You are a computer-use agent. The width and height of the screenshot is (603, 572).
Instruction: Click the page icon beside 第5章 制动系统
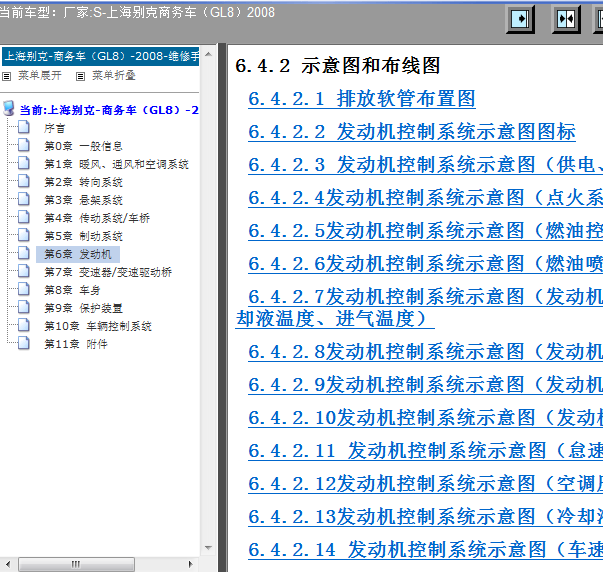pyautogui.click(x=24, y=235)
